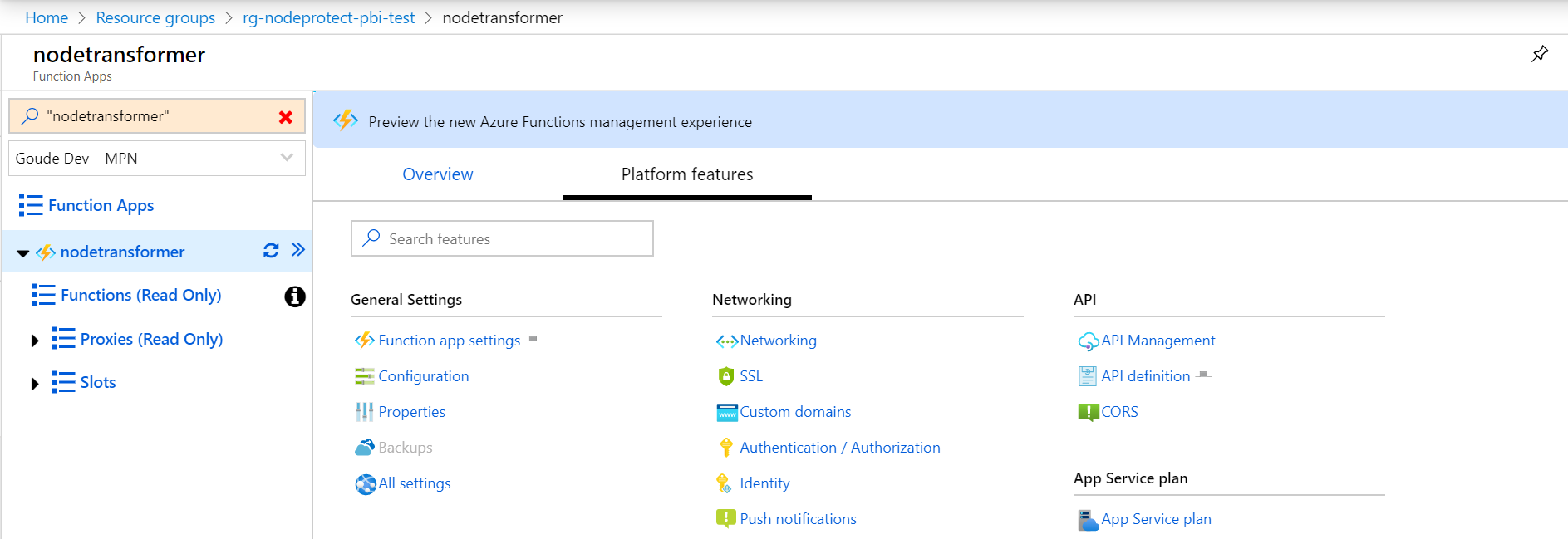Open the All settings link
Image resolution: width=1568 pixels, height=539 pixels.
(415, 483)
